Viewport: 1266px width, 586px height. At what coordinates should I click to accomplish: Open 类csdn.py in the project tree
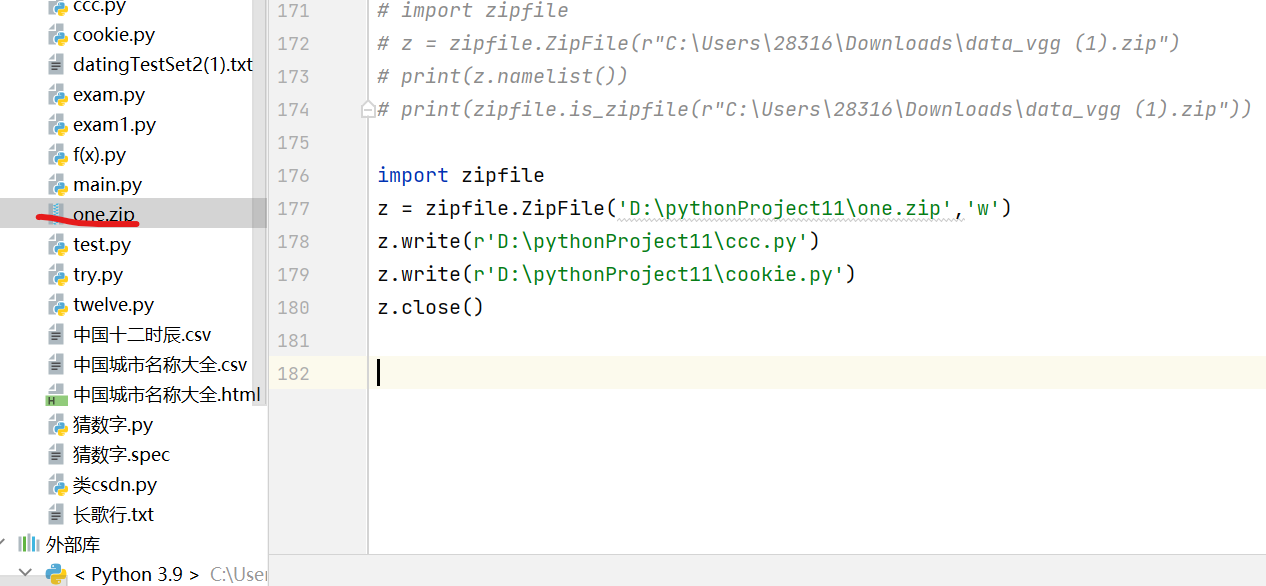[115, 485]
